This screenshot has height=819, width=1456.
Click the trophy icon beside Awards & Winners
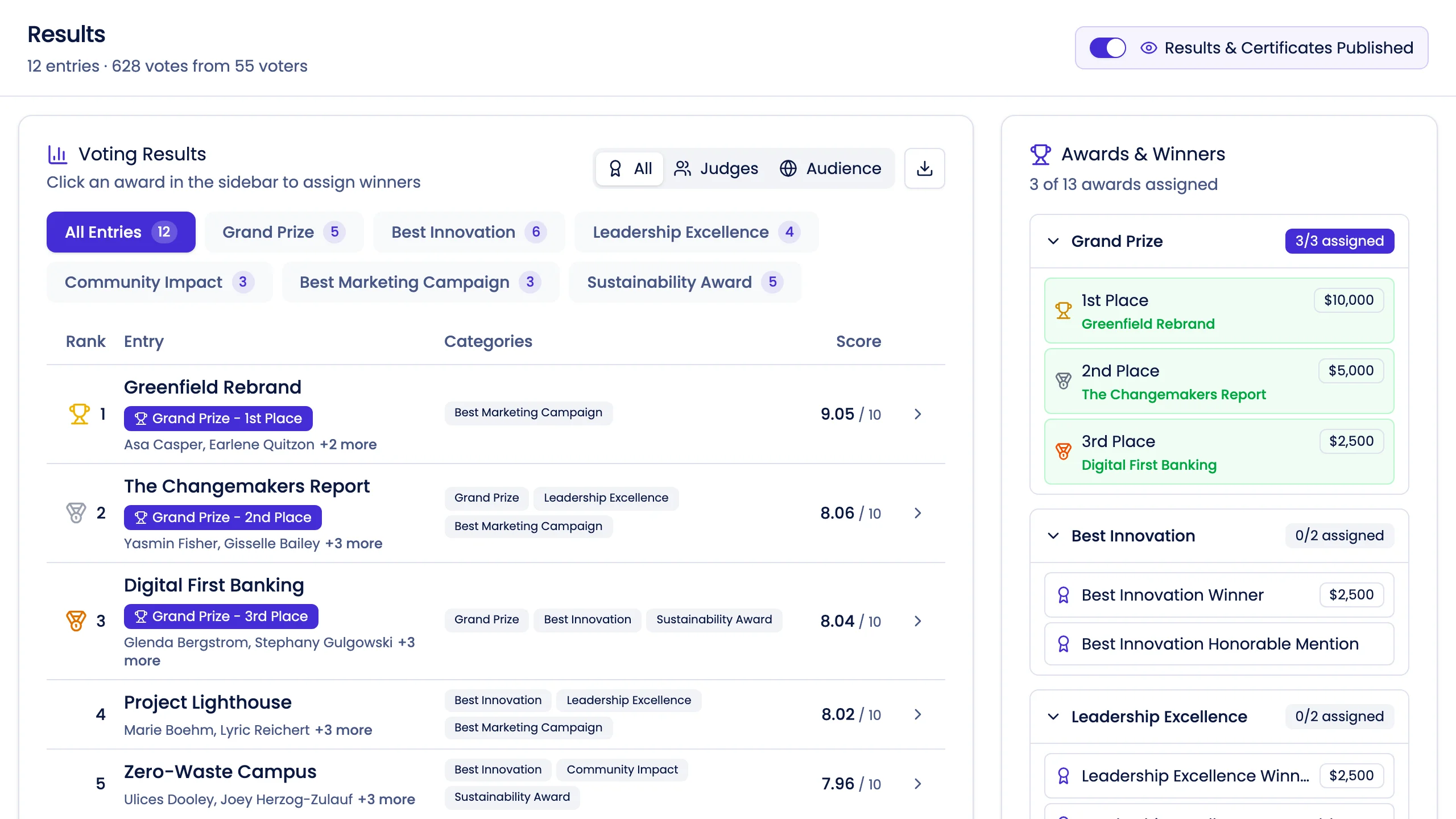pos(1041,153)
